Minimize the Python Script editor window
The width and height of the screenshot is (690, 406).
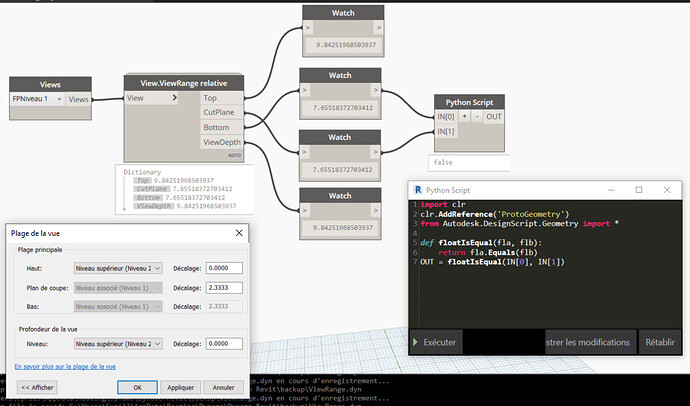tap(611, 190)
